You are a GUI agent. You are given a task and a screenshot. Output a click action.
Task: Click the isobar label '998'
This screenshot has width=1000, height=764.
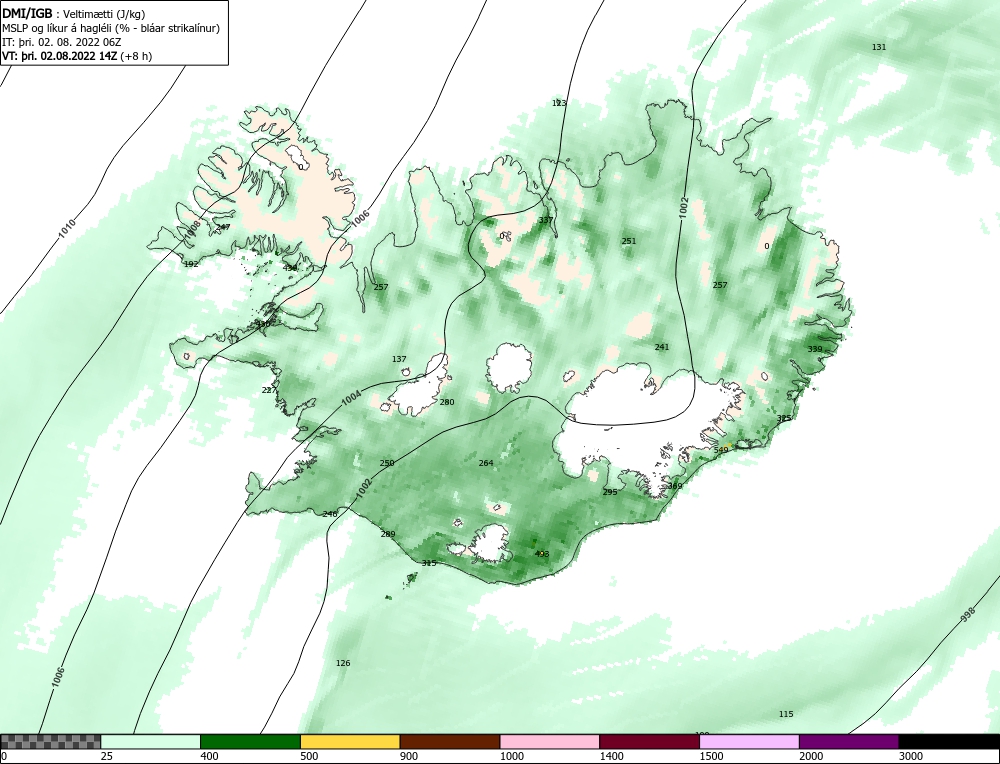tap(968, 615)
